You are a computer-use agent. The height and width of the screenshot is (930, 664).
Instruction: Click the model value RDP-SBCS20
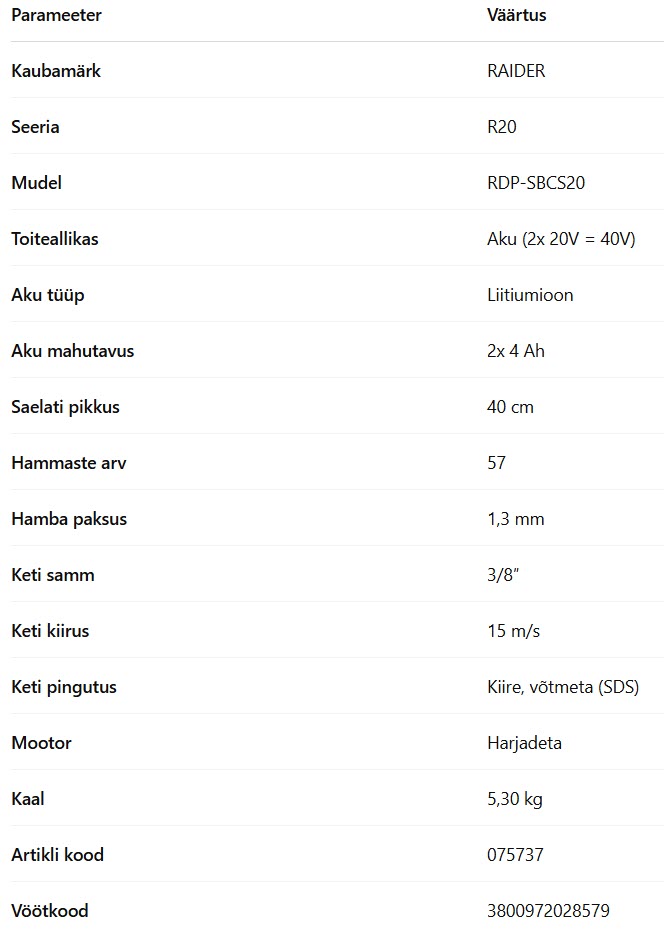click(536, 182)
